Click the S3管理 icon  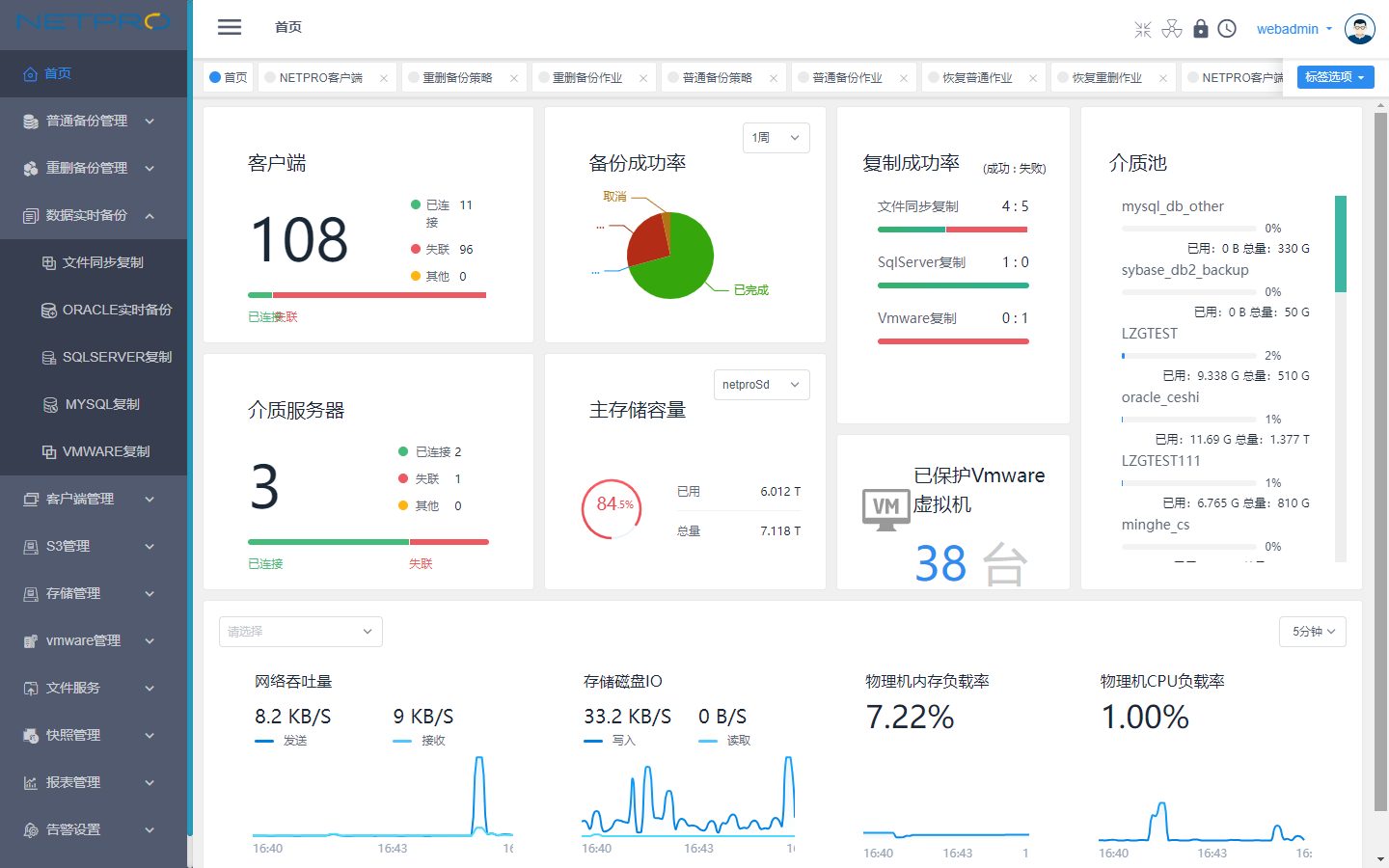coord(31,546)
